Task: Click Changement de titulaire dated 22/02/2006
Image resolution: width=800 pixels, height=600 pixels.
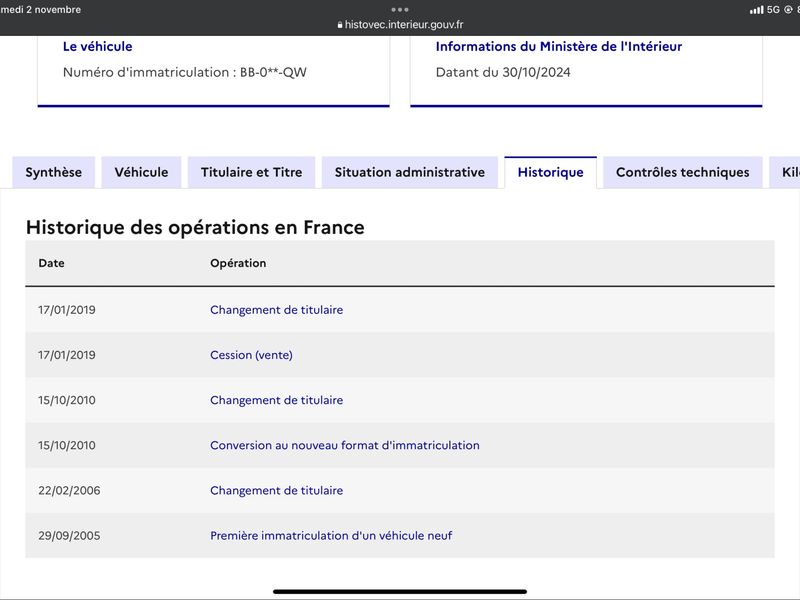Action: click(277, 490)
